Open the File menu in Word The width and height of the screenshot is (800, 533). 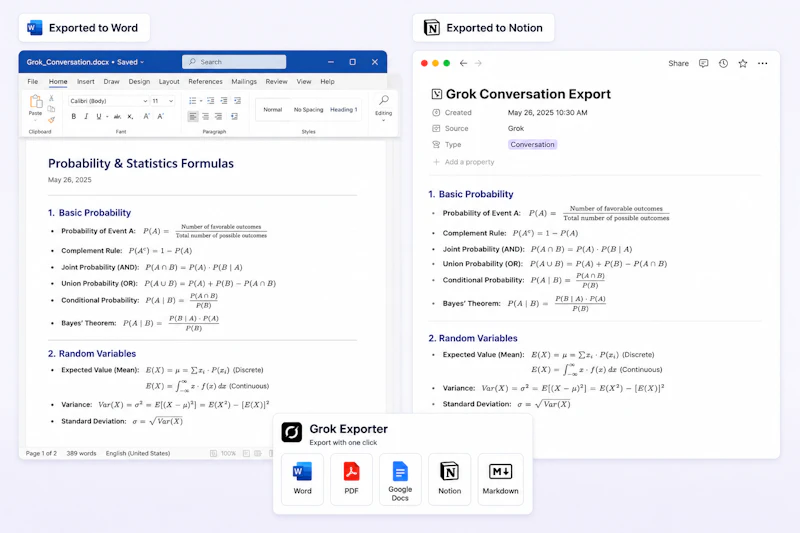pos(33,82)
